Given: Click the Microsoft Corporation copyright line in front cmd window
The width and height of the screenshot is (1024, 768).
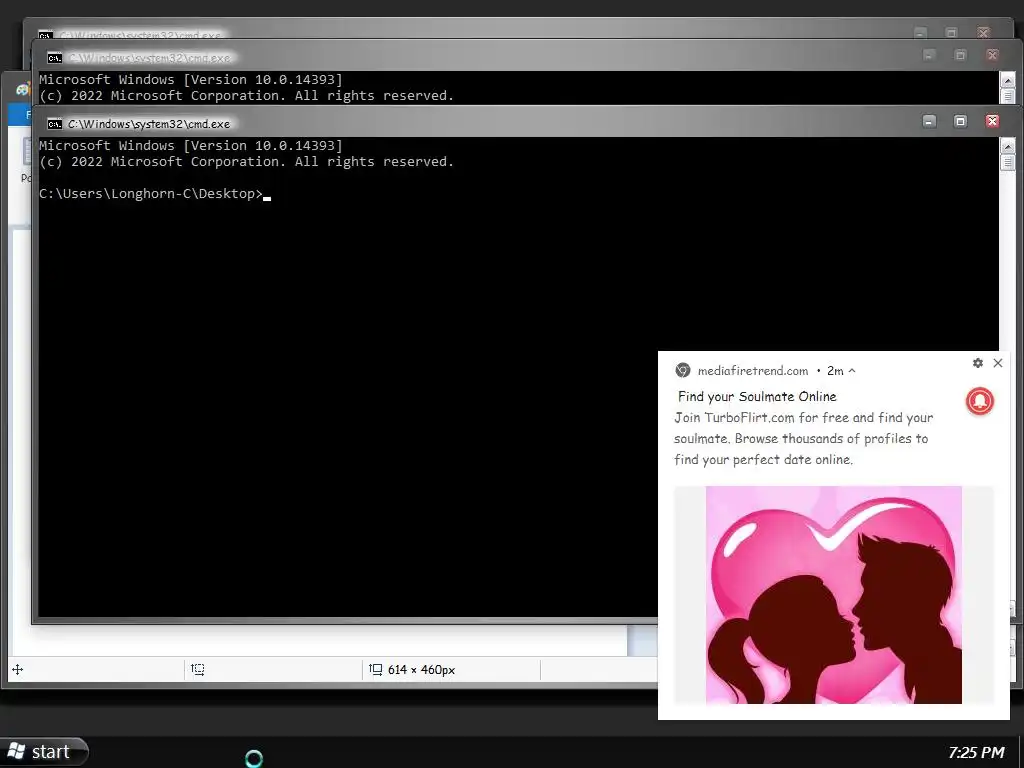Looking at the screenshot, I should pyautogui.click(x=246, y=161).
